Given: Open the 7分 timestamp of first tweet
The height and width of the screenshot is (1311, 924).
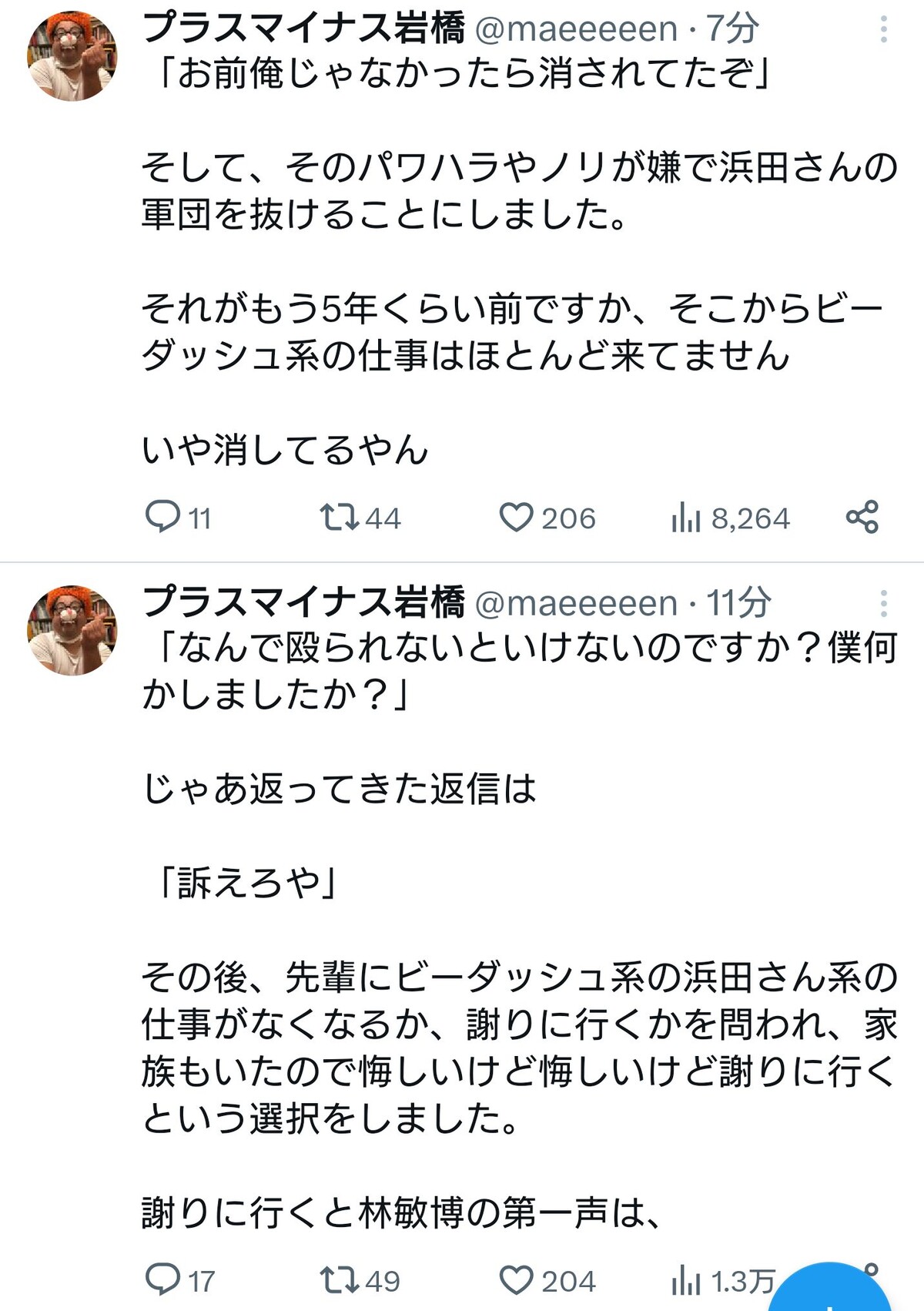Looking at the screenshot, I should [732, 28].
